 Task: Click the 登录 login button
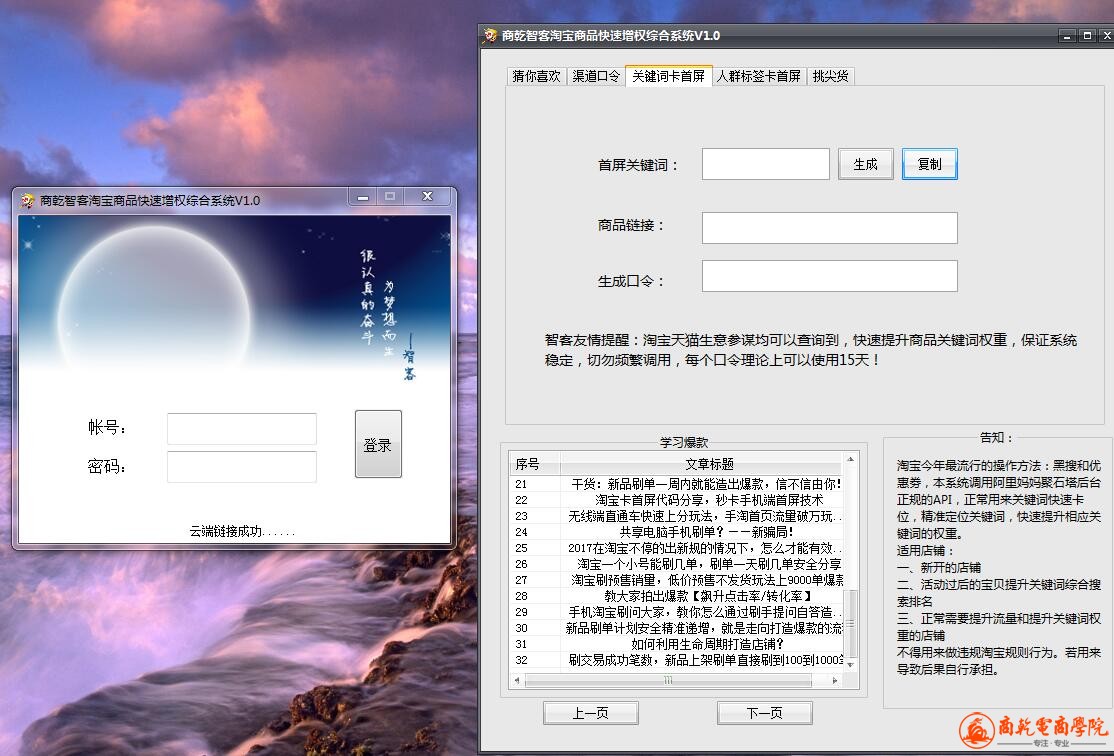[x=378, y=445]
